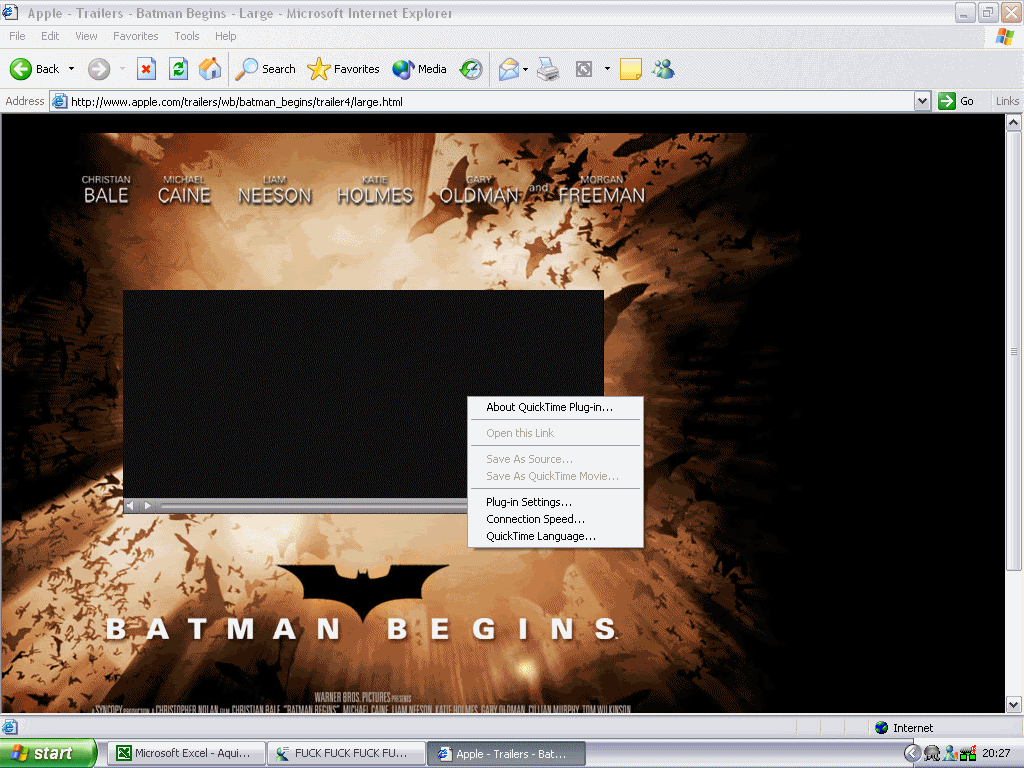Click the Start button
This screenshot has width=1024, height=768.
click(47, 753)
